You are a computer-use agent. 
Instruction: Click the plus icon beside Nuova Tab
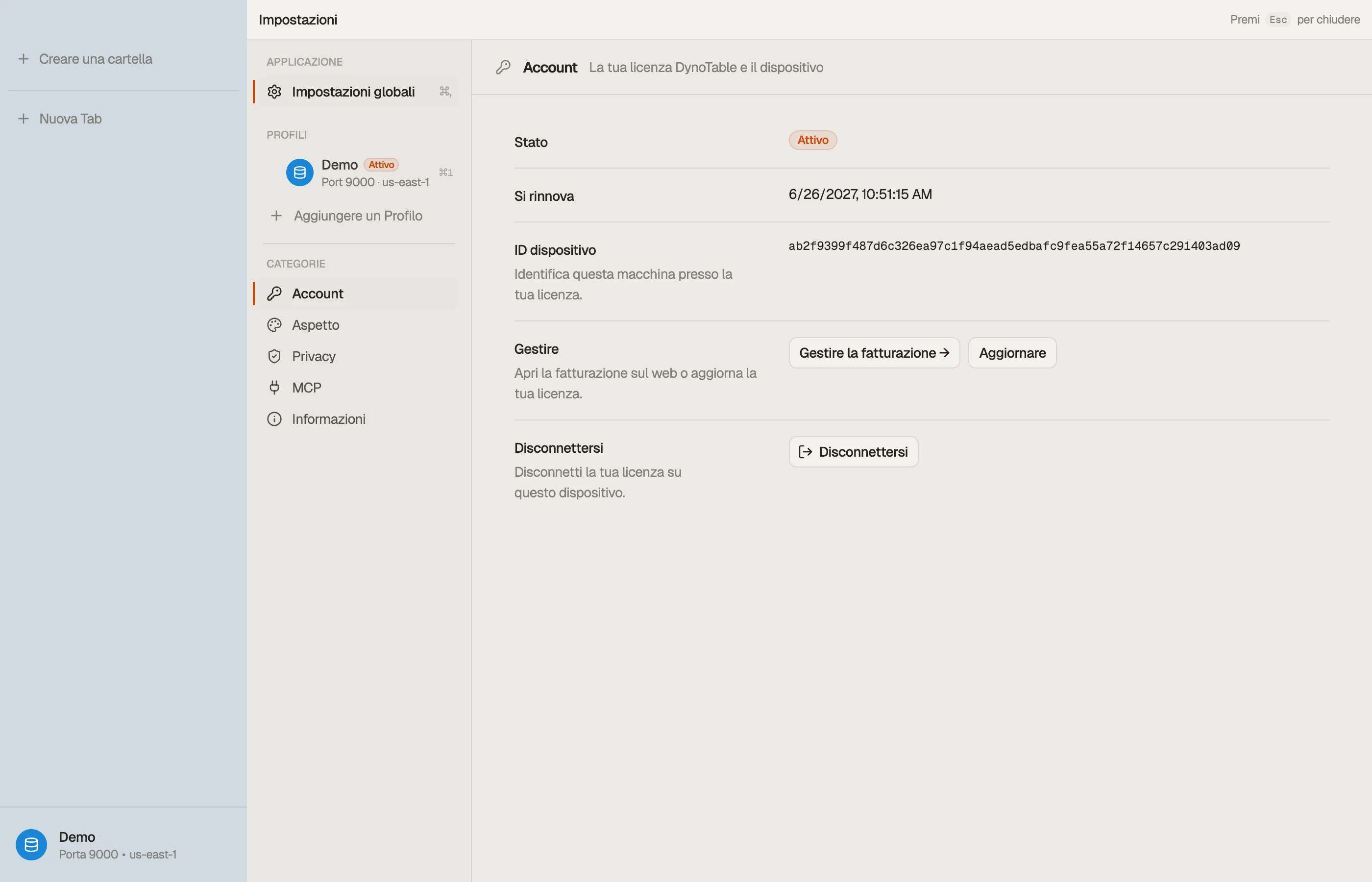pyautogui.click(x=24, y=119)
